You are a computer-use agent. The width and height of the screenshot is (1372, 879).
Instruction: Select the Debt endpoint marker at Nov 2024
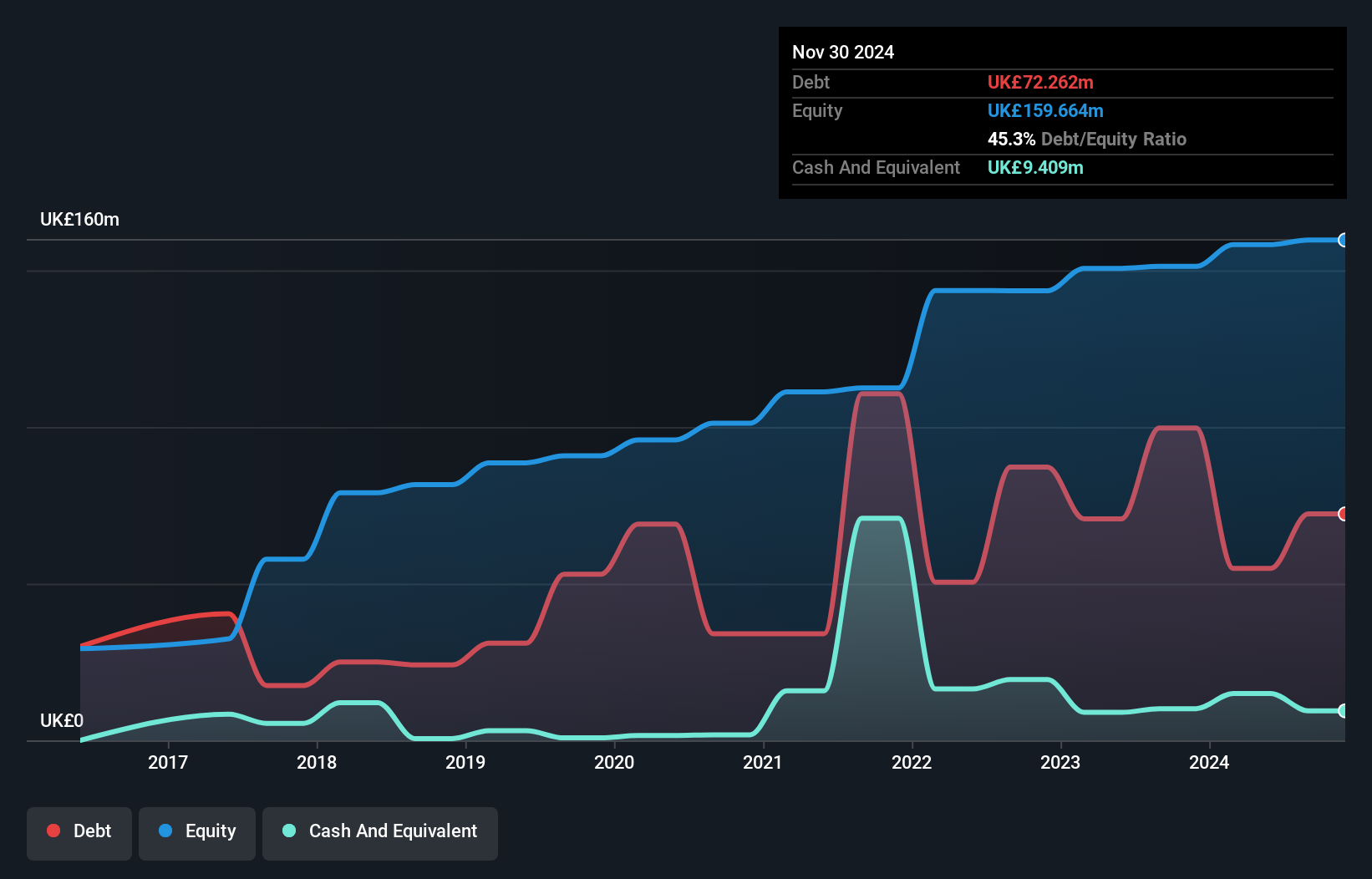(1343, 514)
